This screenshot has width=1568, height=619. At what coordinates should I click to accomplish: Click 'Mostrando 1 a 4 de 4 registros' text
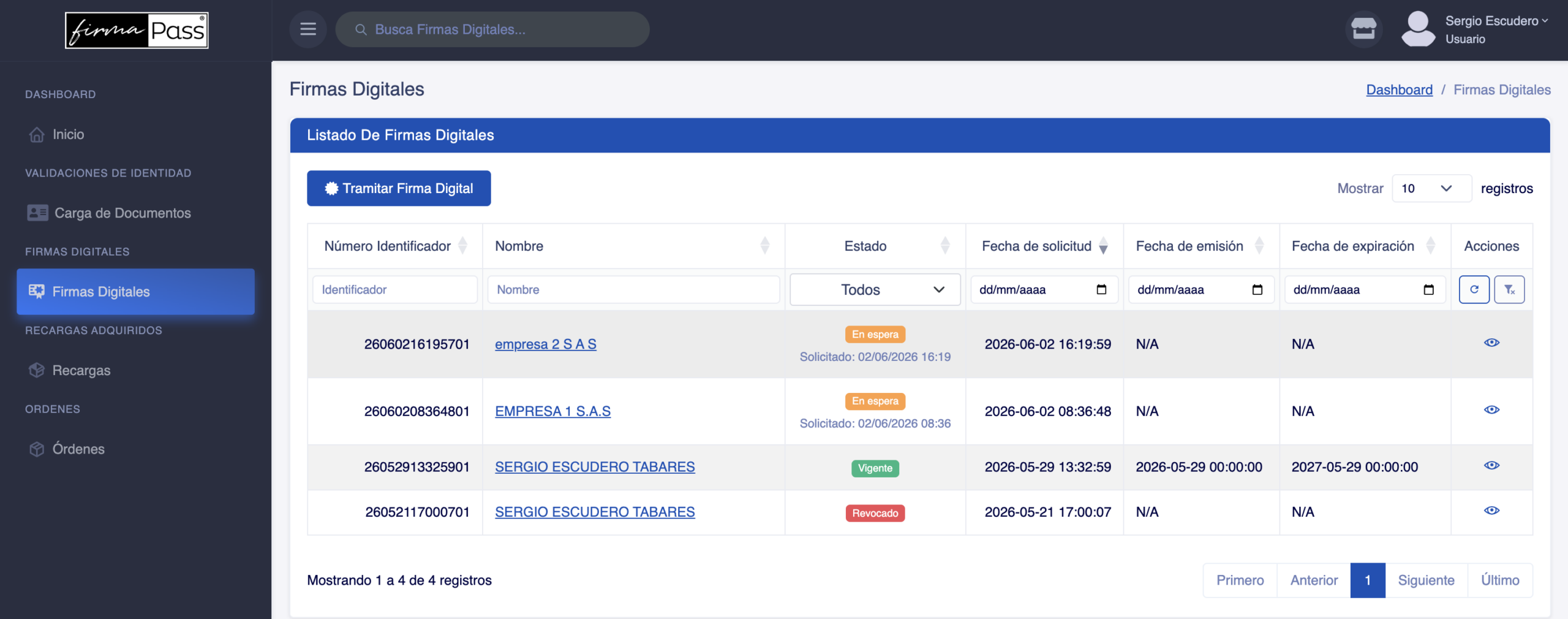click(399, 580)
